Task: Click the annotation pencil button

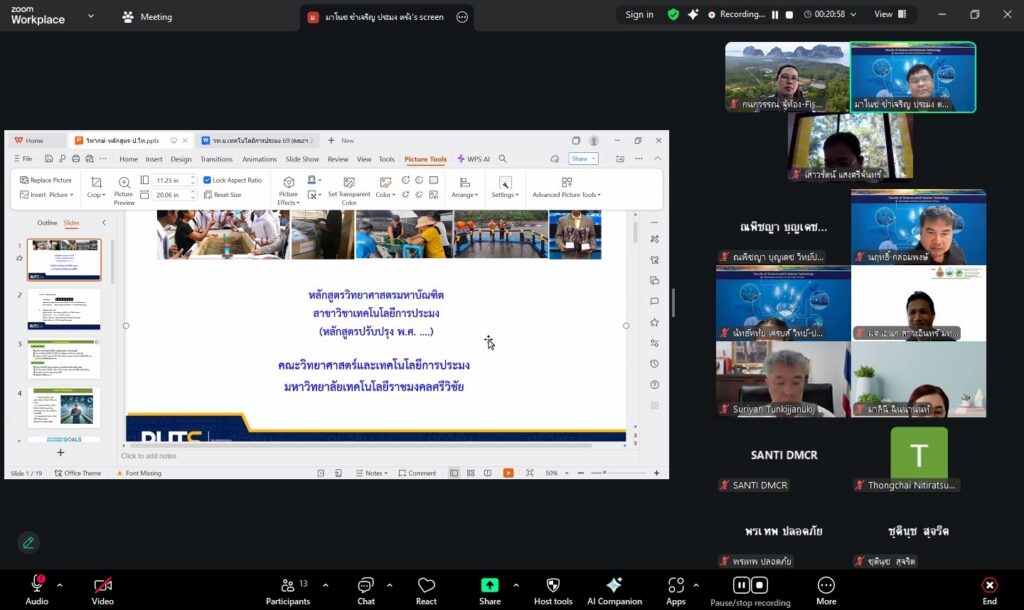Action: click(x=28, y=542)
